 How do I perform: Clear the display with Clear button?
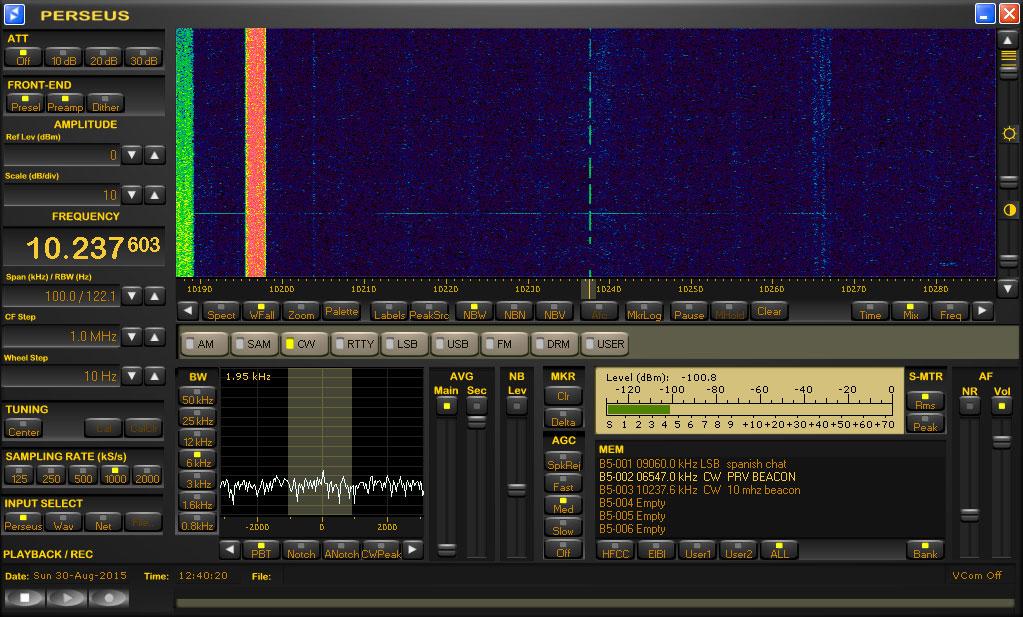[769, 311]
